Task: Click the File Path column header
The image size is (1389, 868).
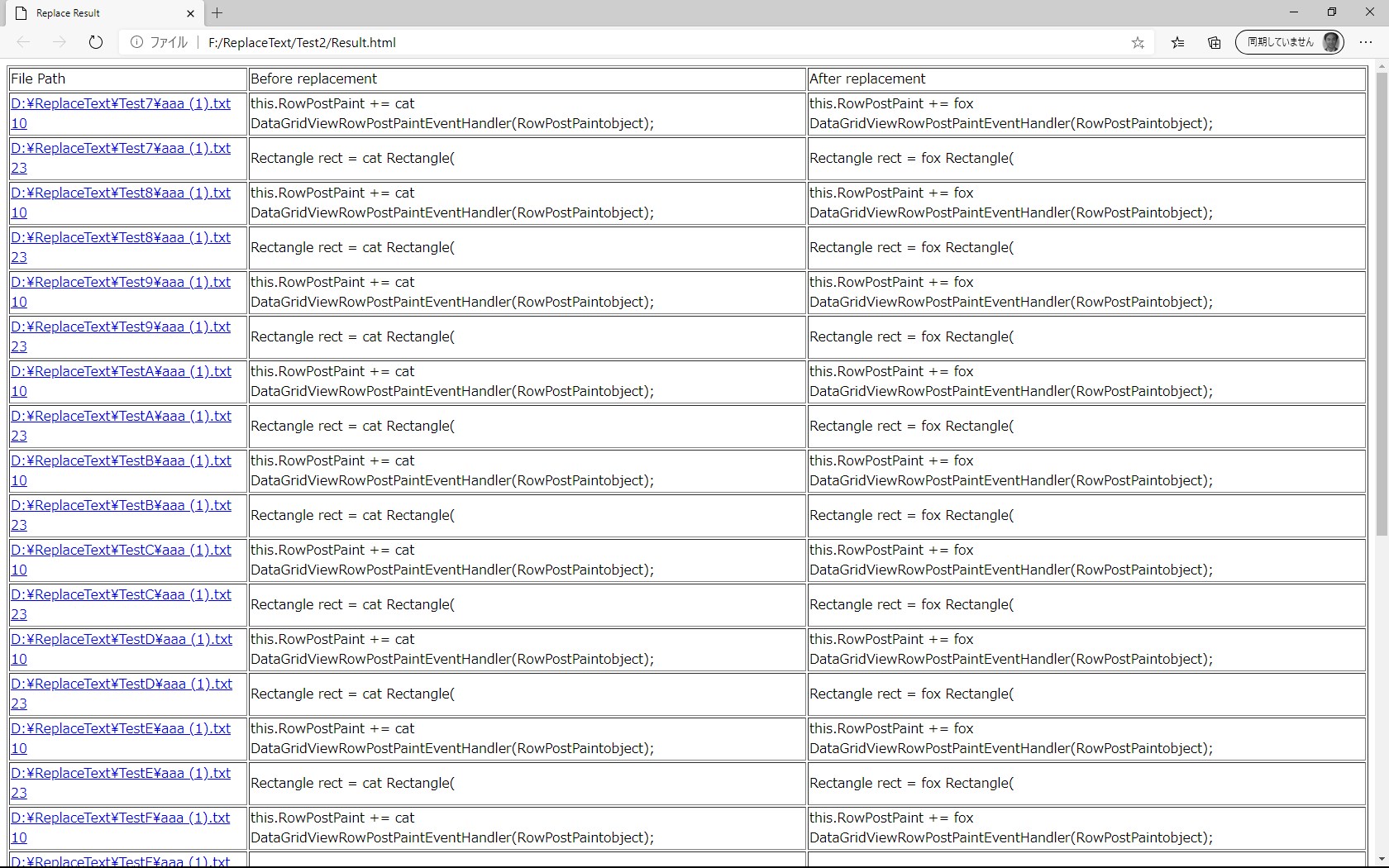Action: point(128,79)
